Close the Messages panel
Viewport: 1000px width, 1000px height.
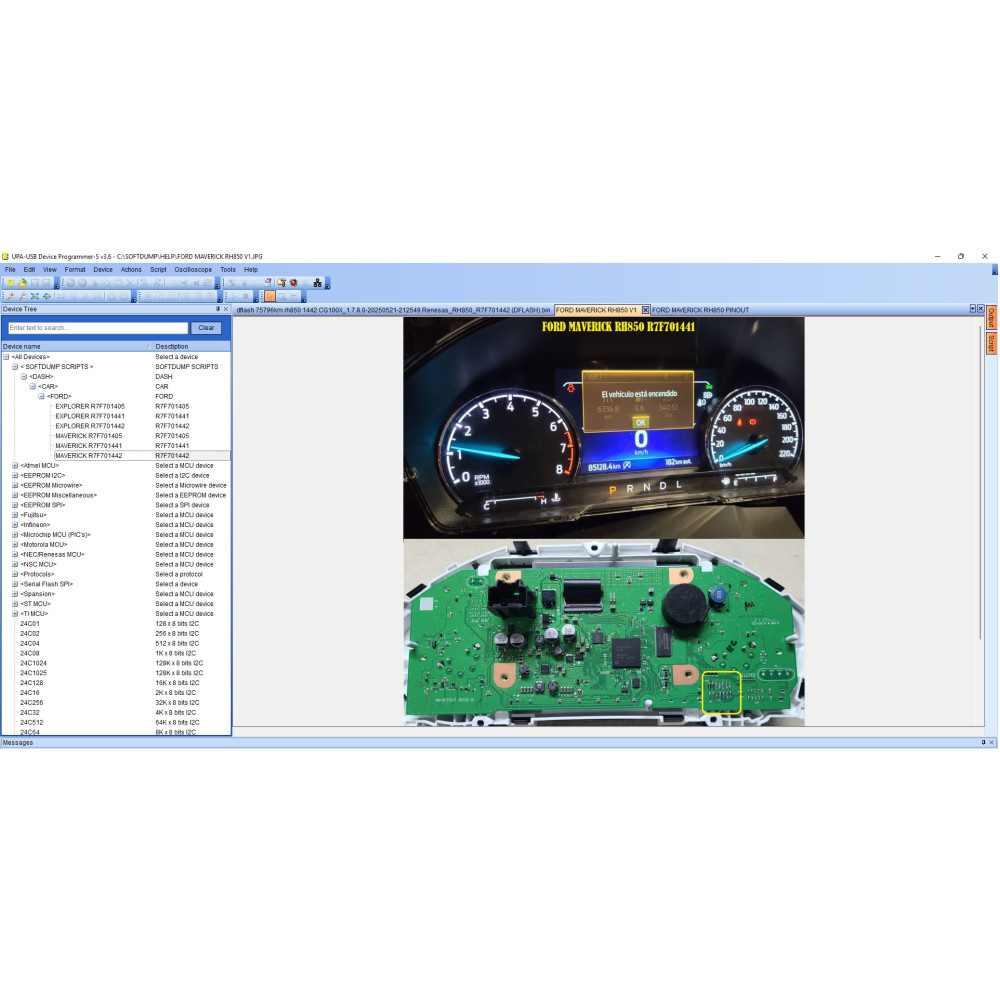(992, 742)
